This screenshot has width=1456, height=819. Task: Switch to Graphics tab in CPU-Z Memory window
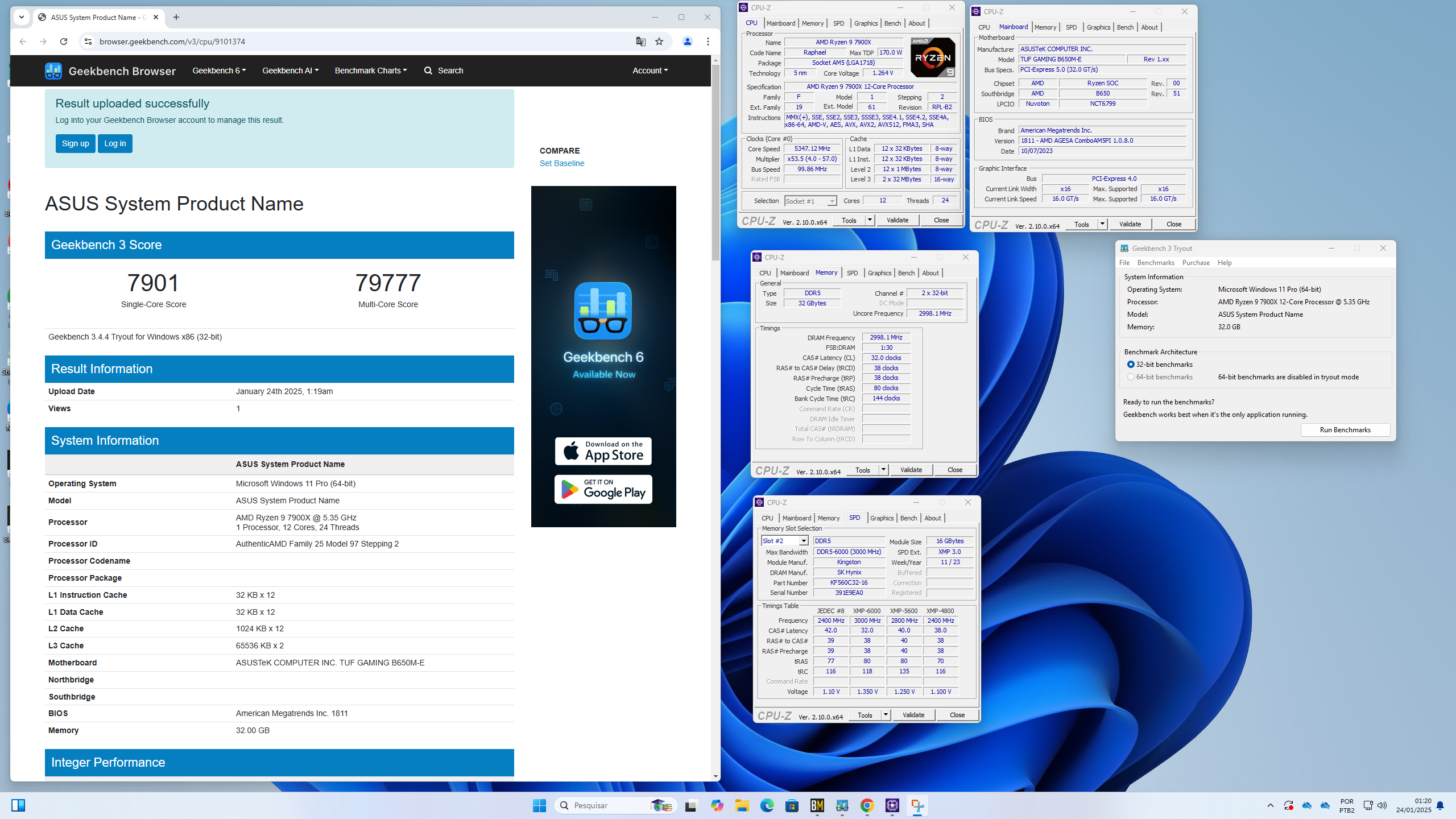pos(879,273)
